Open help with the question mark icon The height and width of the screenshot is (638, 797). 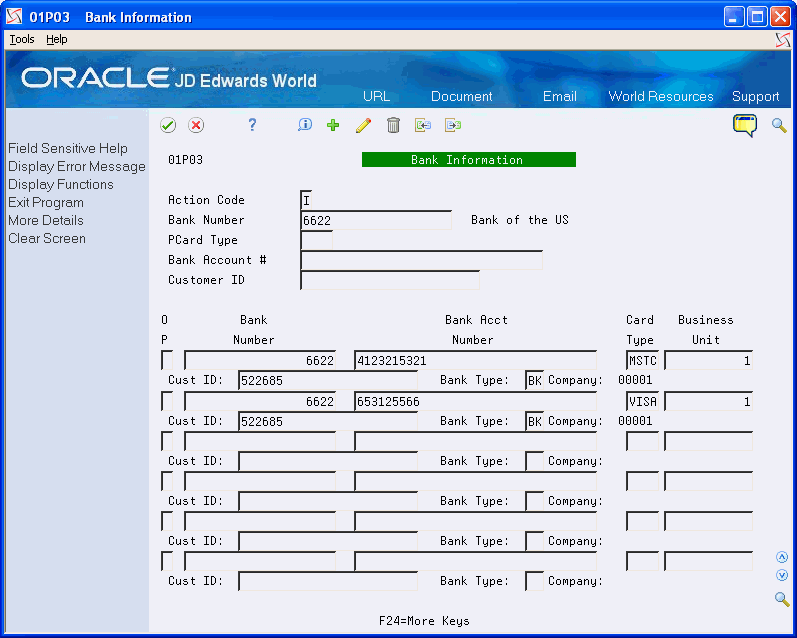[252, 125]
